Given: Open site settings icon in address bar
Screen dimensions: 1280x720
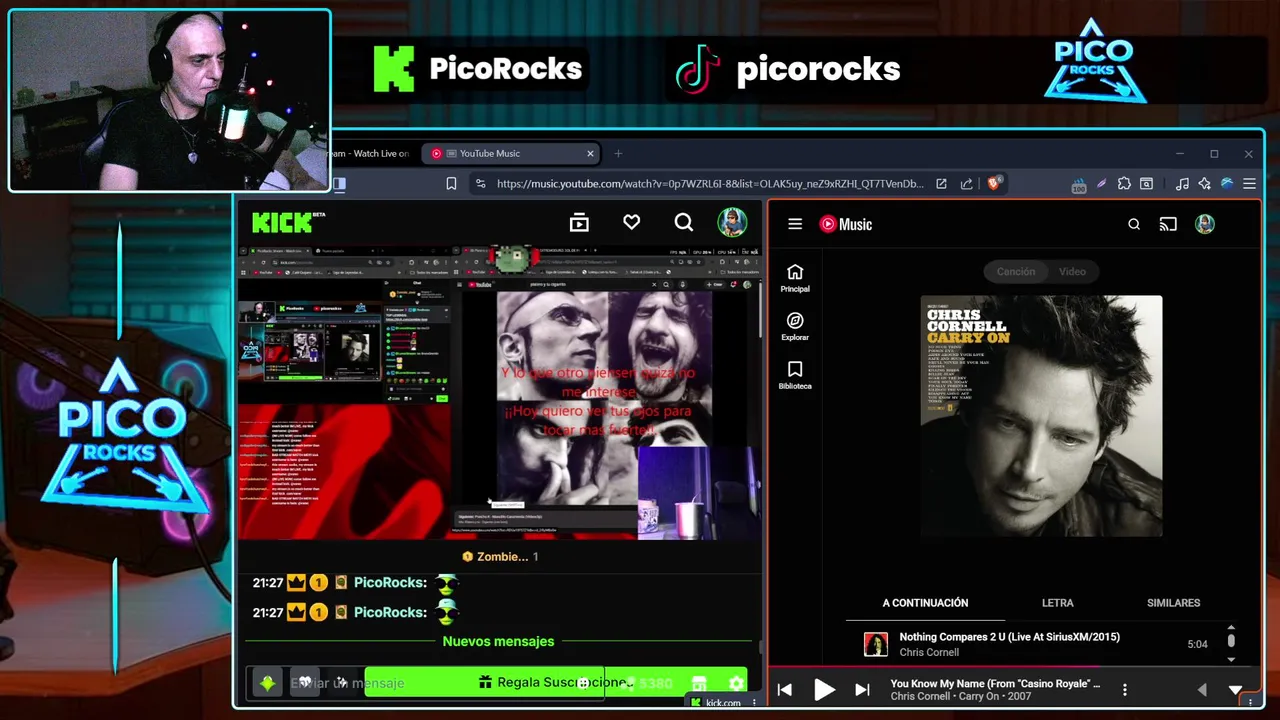Looking at the screenshot, I should 480,183.
